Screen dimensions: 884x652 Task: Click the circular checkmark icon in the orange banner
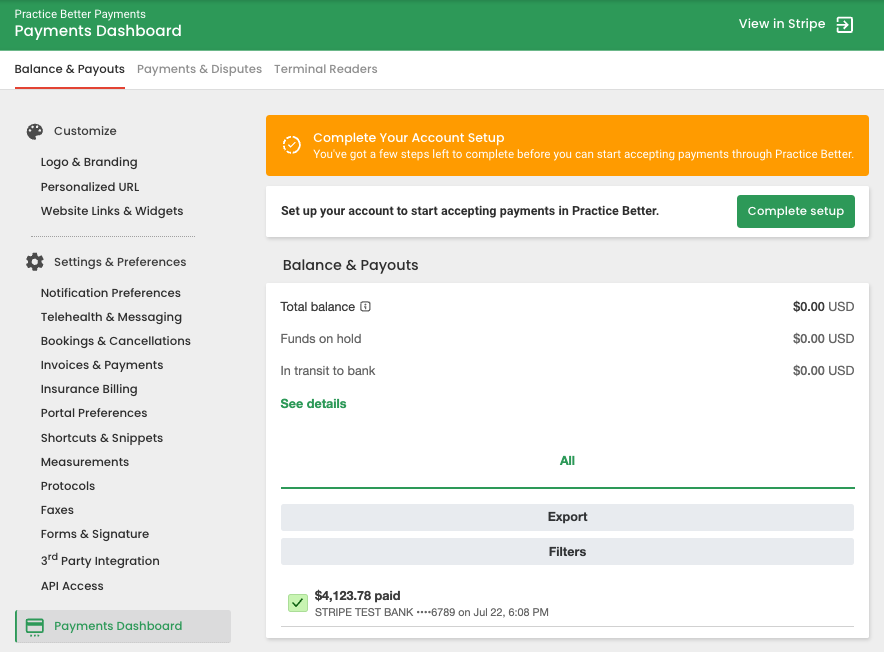pos(291,144)
